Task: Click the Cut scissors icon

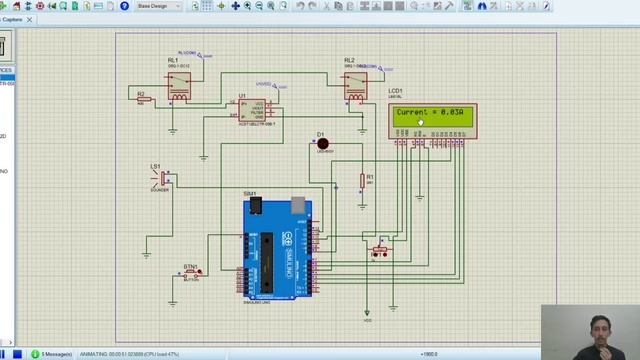Action: 327,6
